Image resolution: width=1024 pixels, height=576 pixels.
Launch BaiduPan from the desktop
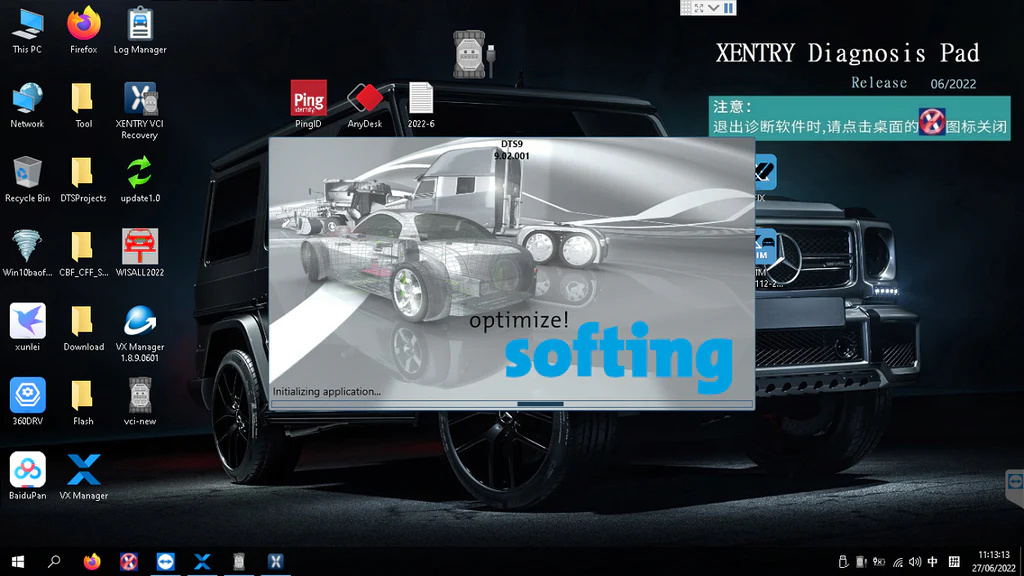point(27,477)
